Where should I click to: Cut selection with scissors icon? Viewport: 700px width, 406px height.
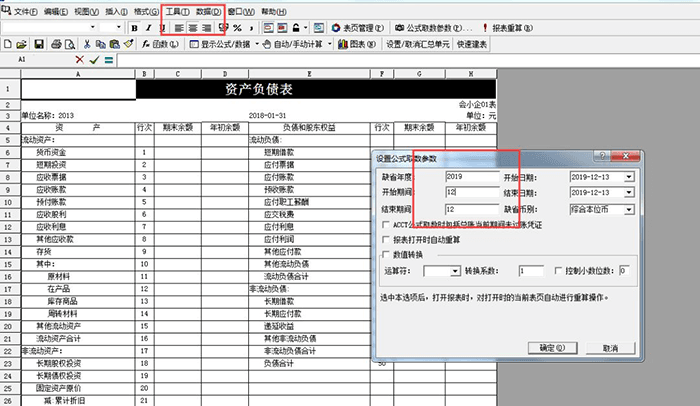pyautogui.click(x=87, y=44)
